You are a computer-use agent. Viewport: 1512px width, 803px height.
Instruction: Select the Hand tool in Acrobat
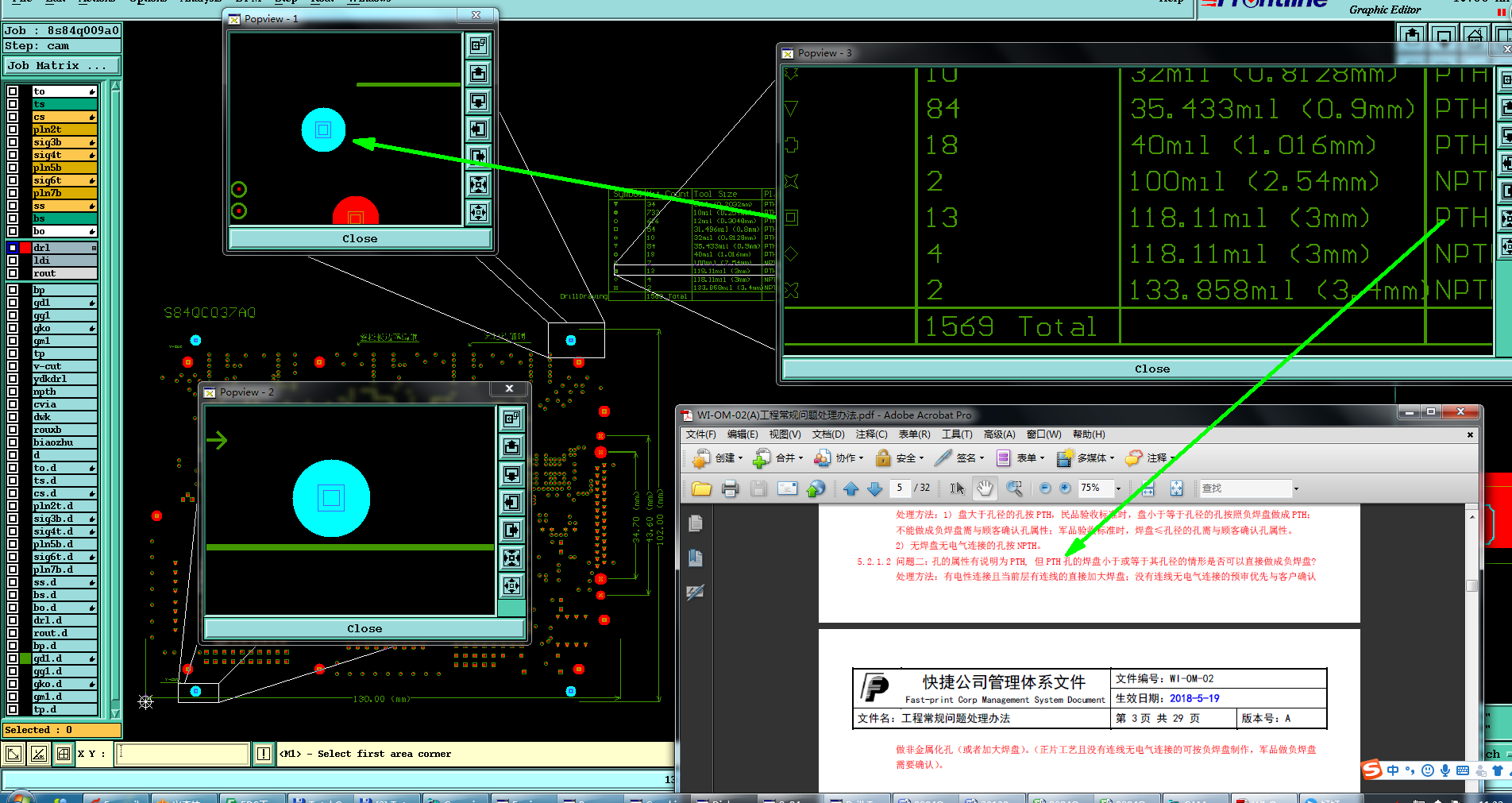point(985,488)
